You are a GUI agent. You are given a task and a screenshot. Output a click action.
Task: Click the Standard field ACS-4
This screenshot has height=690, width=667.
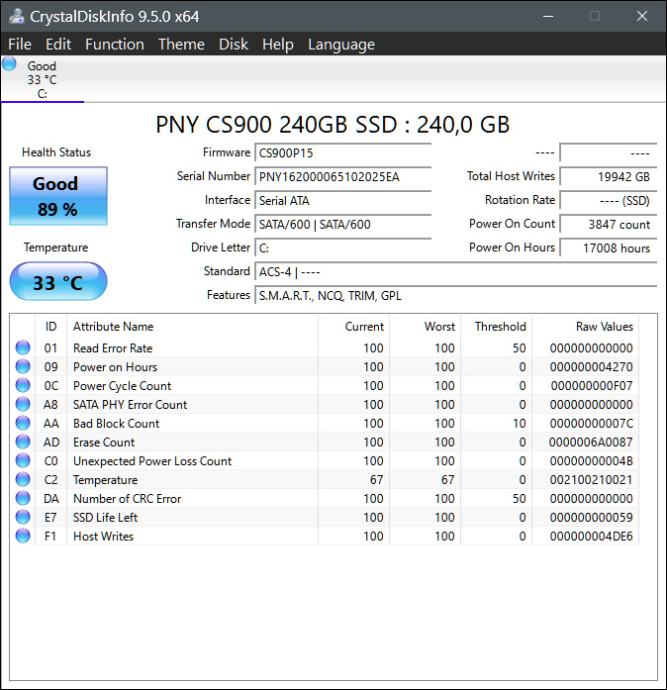[x=456, y=272]
